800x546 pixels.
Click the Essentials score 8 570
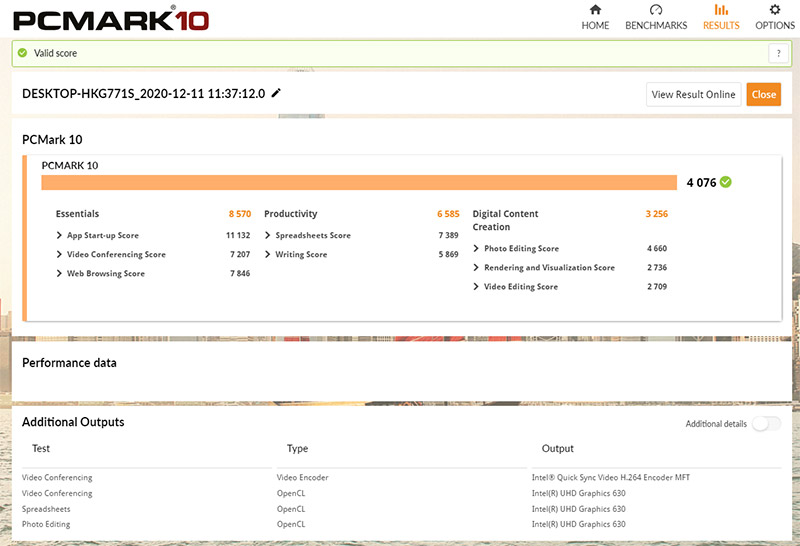coord(240,214)
